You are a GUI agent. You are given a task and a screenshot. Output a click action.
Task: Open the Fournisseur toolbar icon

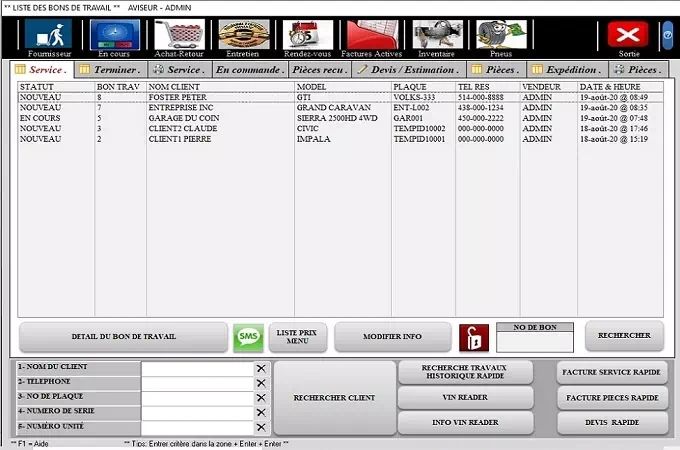pos(48,37)
